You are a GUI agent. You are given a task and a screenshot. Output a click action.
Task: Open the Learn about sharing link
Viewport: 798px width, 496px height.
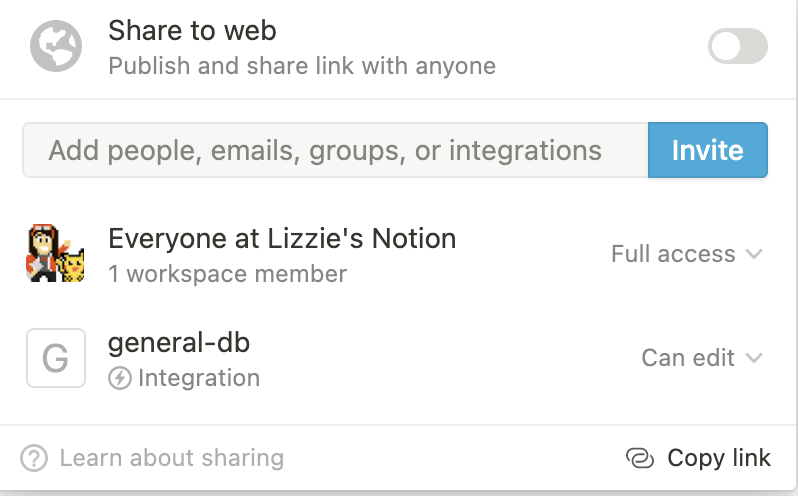tap(171, 458)
